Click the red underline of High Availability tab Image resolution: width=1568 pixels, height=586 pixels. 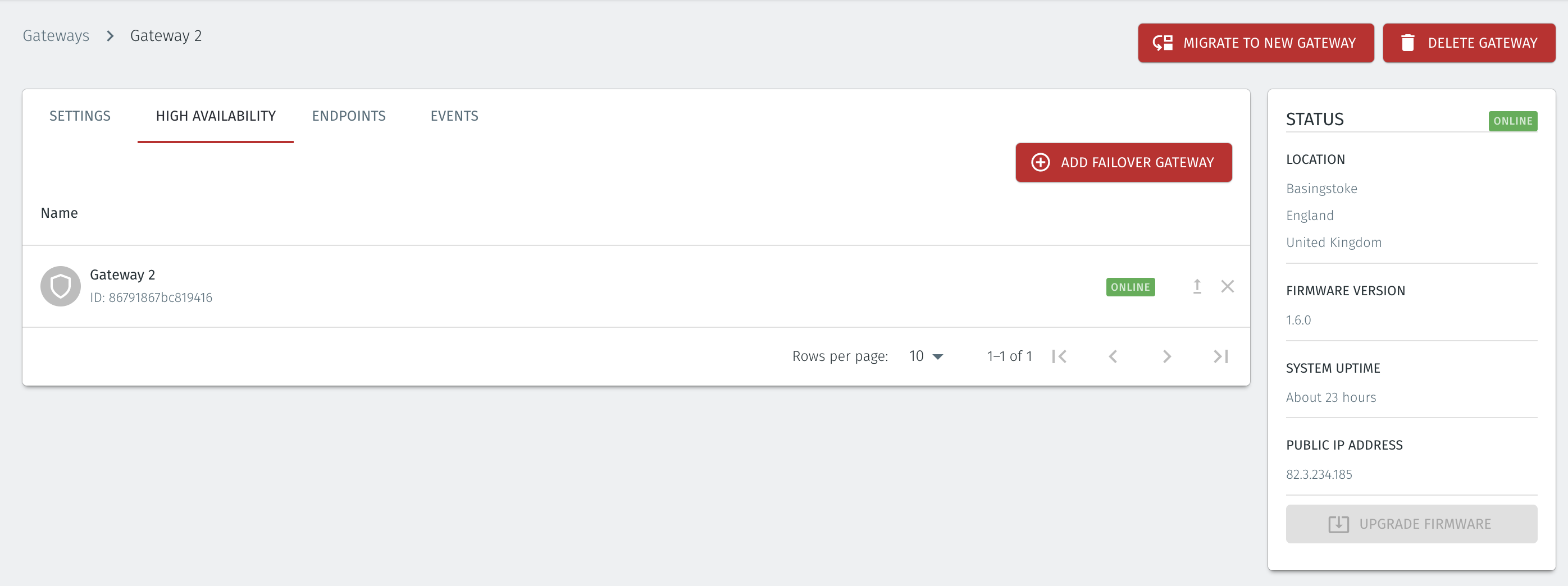[215, 140]
